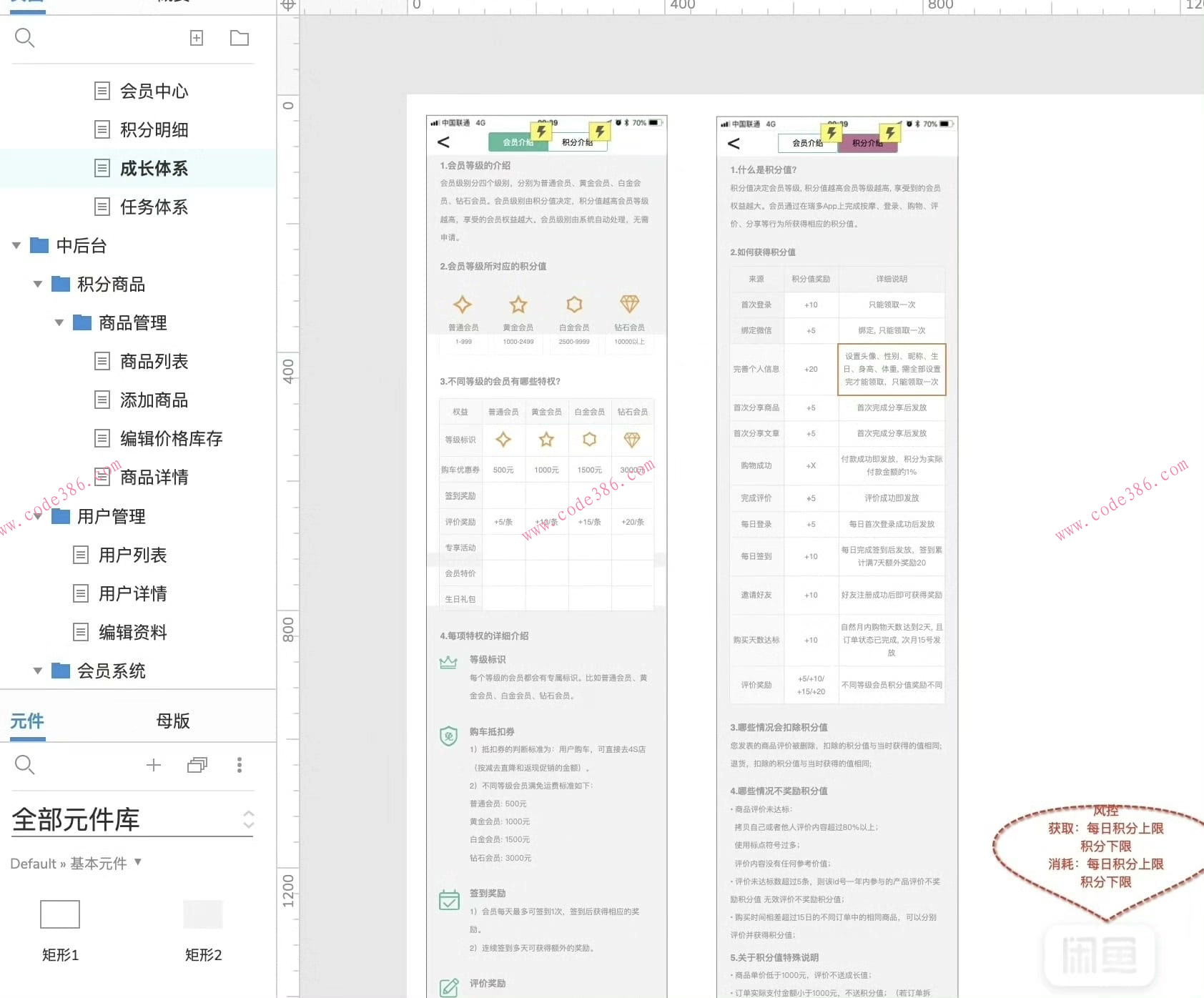Select the 添加商品 page
Image resolution: width=1204 pixels, height=998 pixels.
tap(154, 400)
